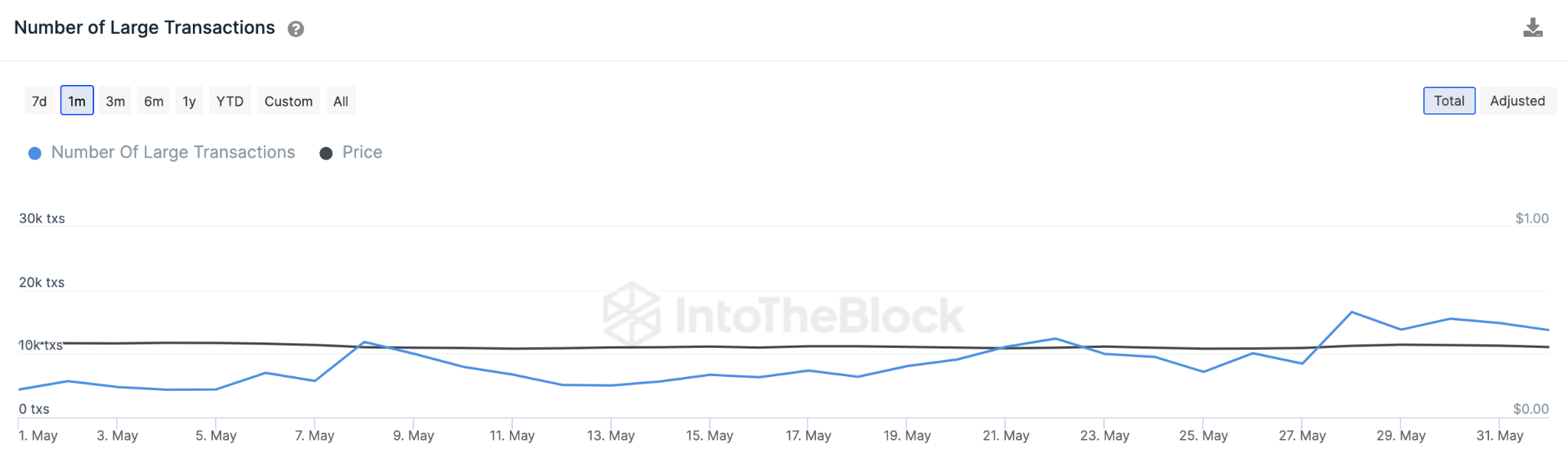Switch to Adjusted view
The height and width of the screenshot is (462, 1568).
tap(1517, 101)
